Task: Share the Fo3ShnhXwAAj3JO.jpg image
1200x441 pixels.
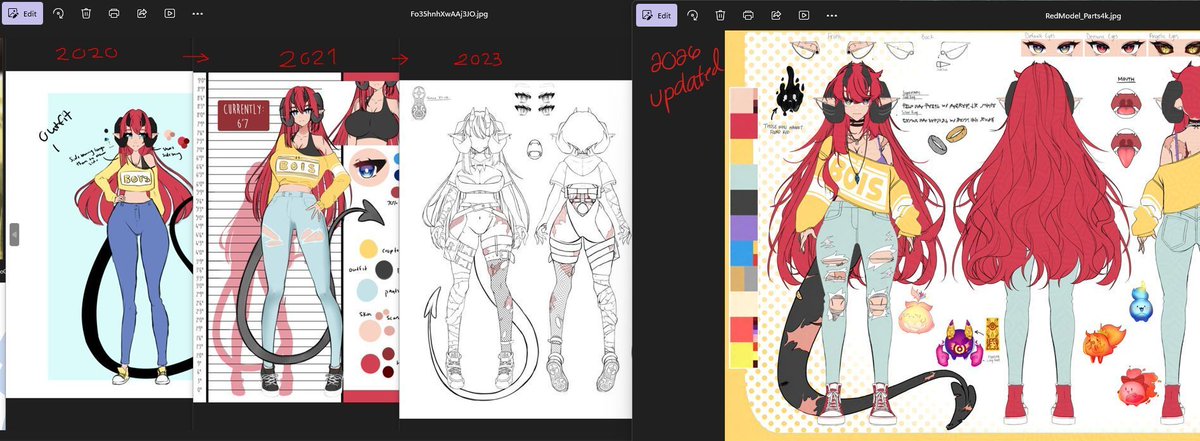Action: [x=142, y=15]
